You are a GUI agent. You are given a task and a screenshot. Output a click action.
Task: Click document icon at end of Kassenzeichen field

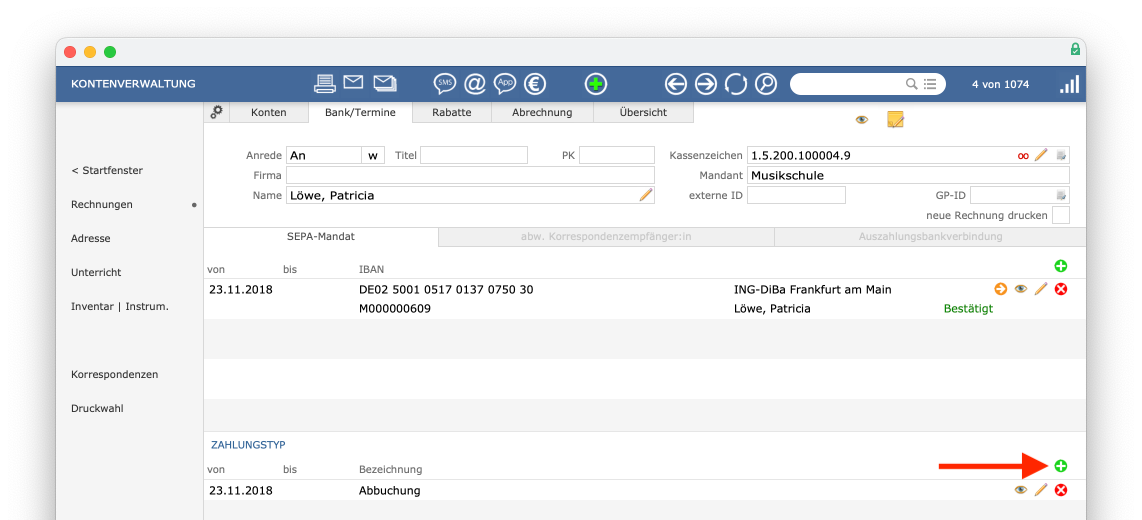pos(1061,155)
